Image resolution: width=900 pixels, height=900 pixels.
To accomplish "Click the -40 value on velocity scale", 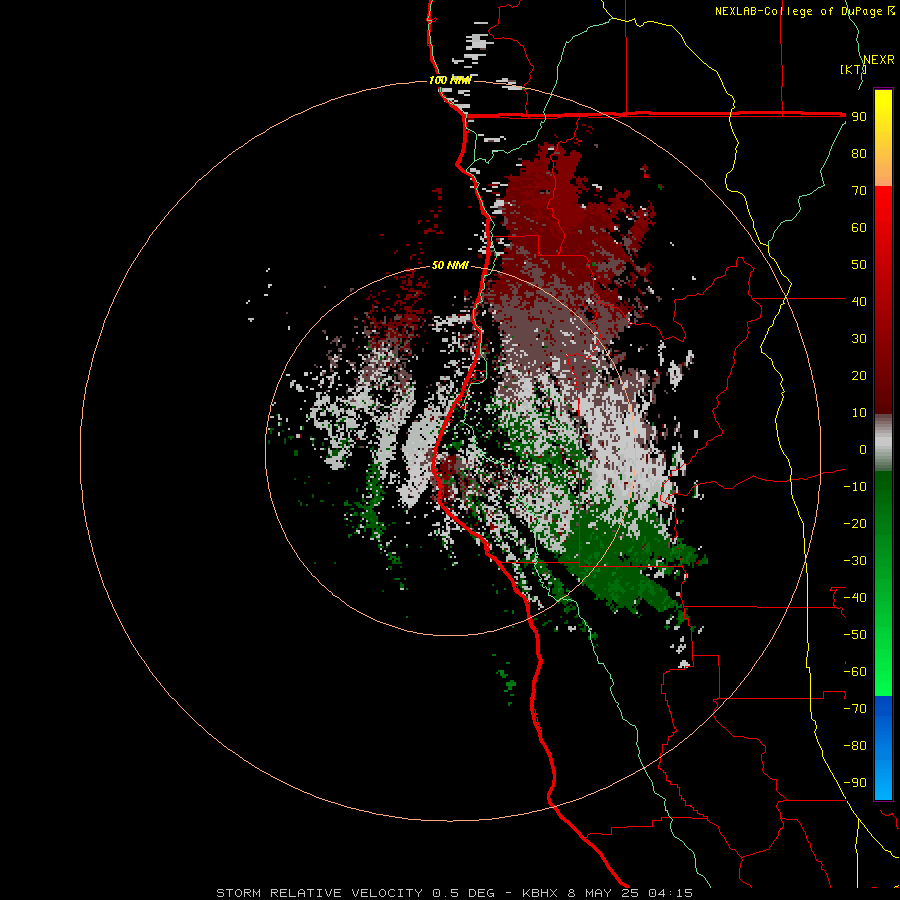I will (x=855, y=598).
